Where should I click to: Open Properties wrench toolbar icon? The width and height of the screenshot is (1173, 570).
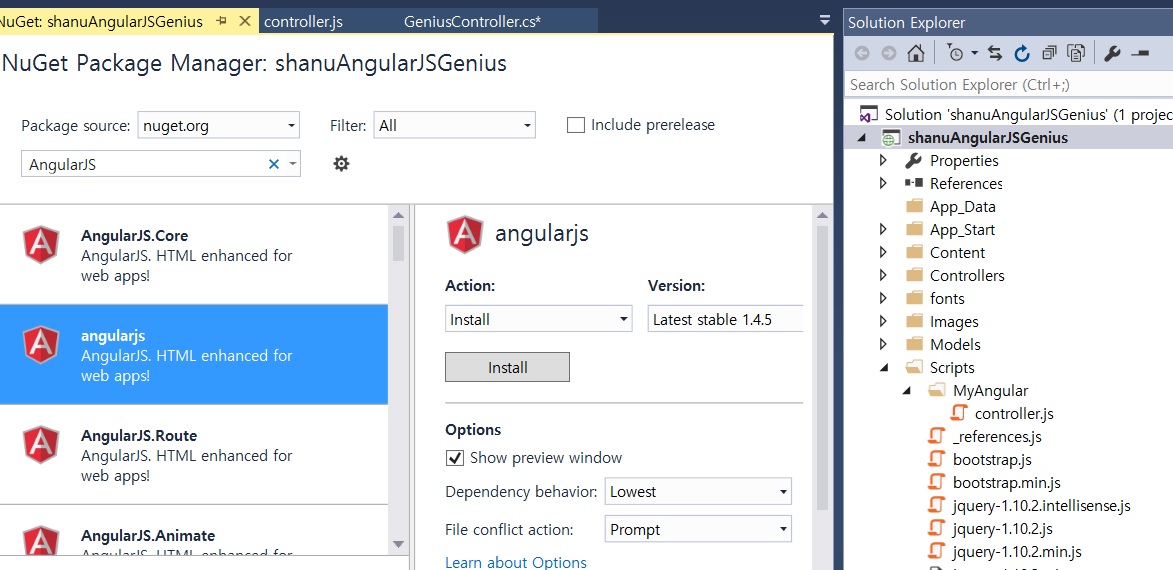click(x=1112, y=53)
